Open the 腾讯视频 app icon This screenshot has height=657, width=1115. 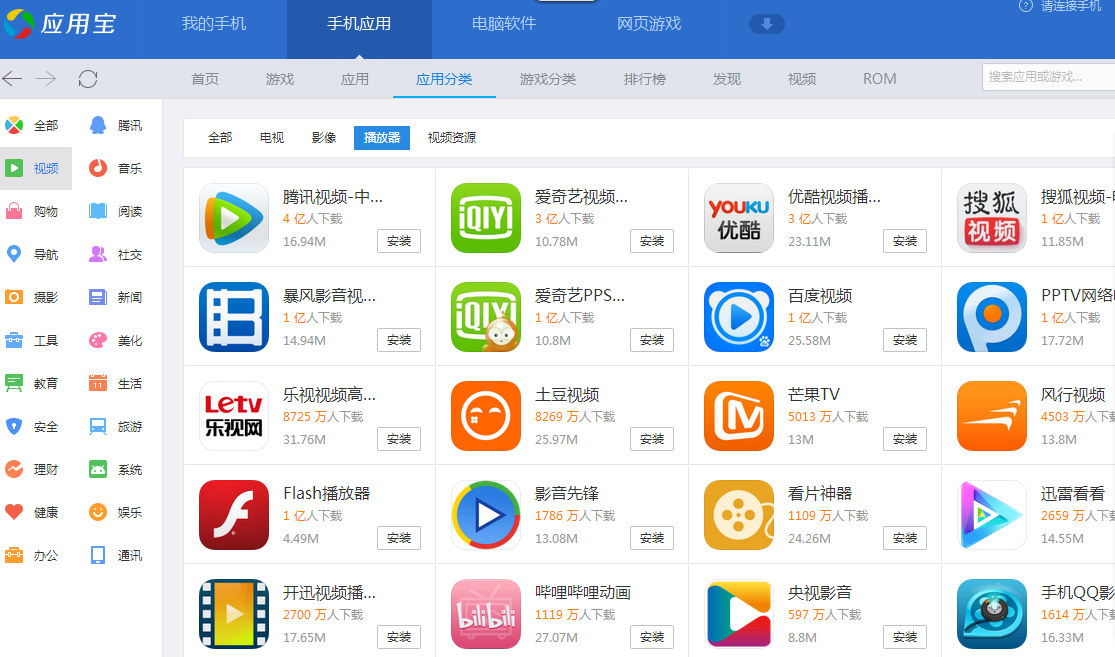pos(234,218)
